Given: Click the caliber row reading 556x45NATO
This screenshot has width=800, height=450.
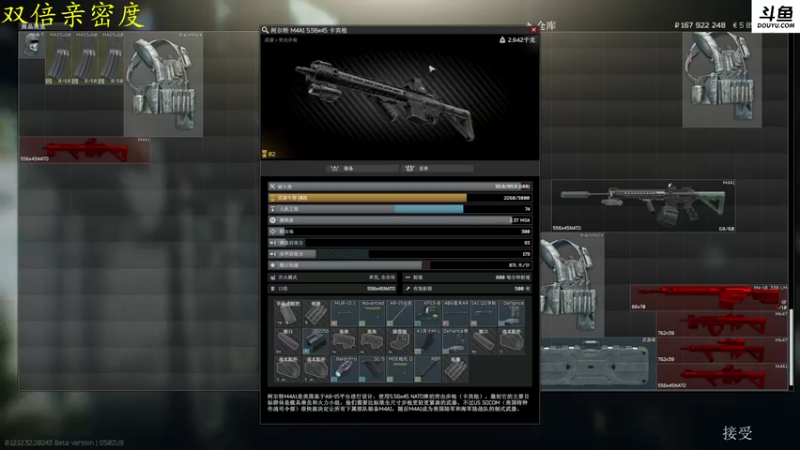Looking at the screenshot, I should [333, 289].
